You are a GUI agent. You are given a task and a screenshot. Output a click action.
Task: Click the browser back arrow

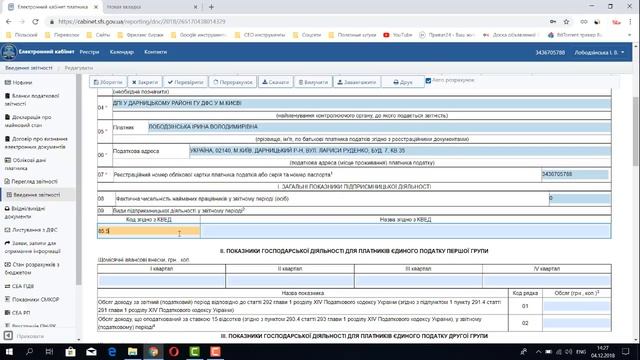(9, 22)
